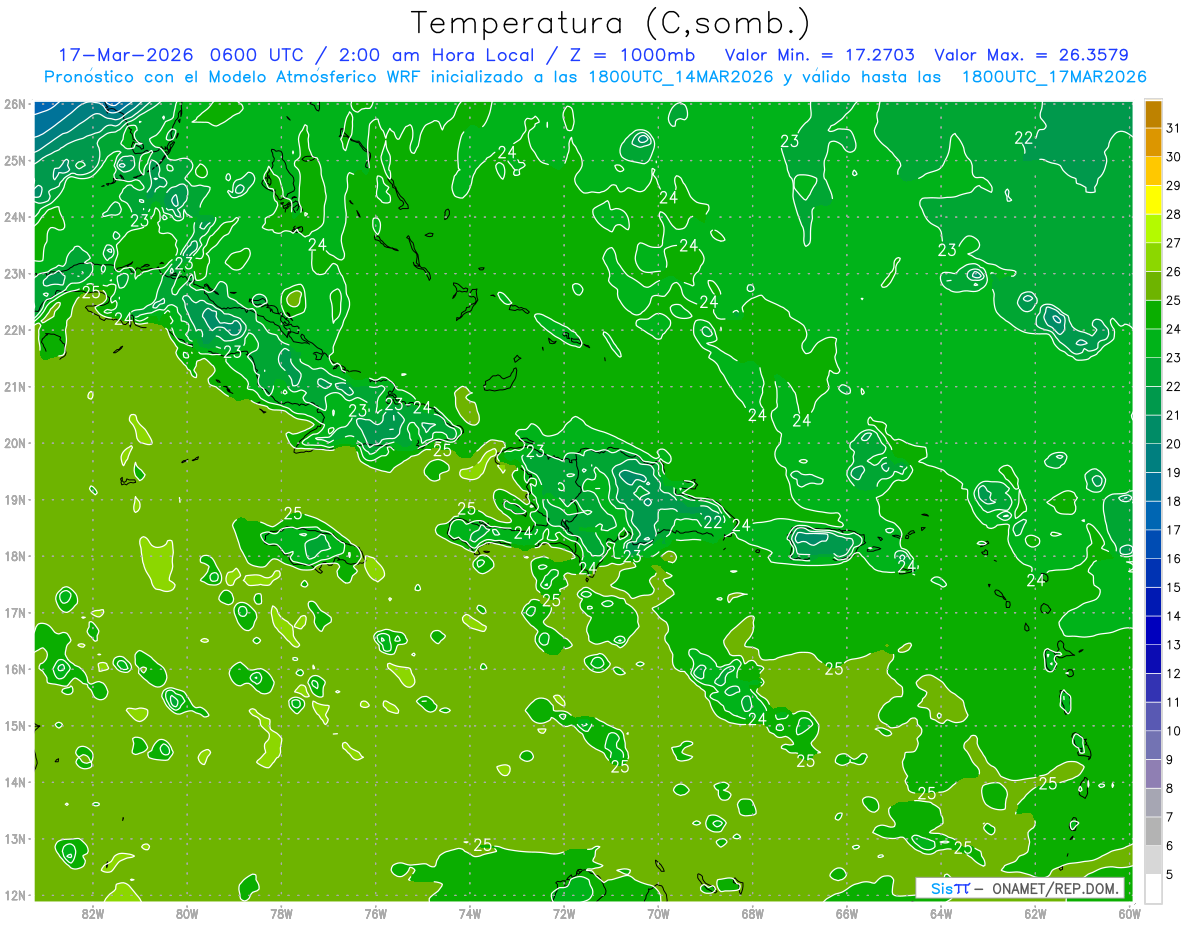
Task: Click longitude axis label '82W'
Action: pos(92,913)
